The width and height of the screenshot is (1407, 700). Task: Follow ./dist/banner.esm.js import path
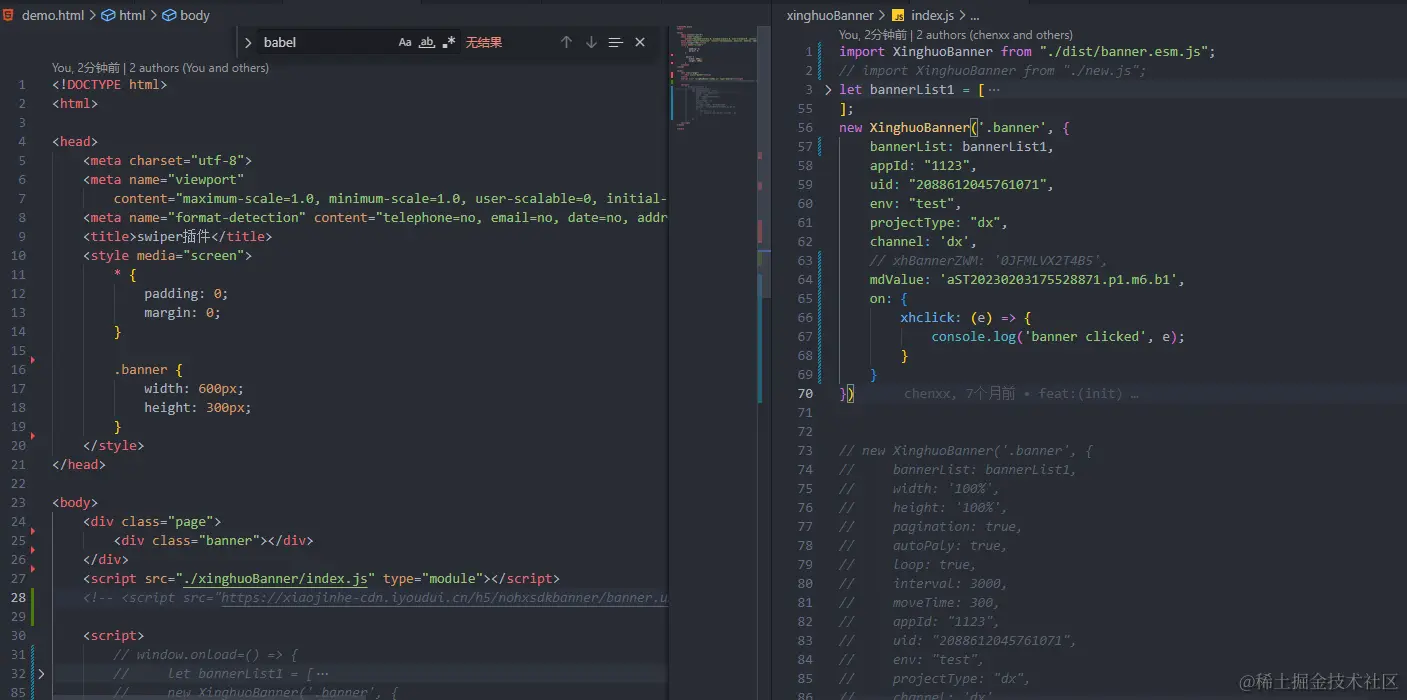[1124, 51]
